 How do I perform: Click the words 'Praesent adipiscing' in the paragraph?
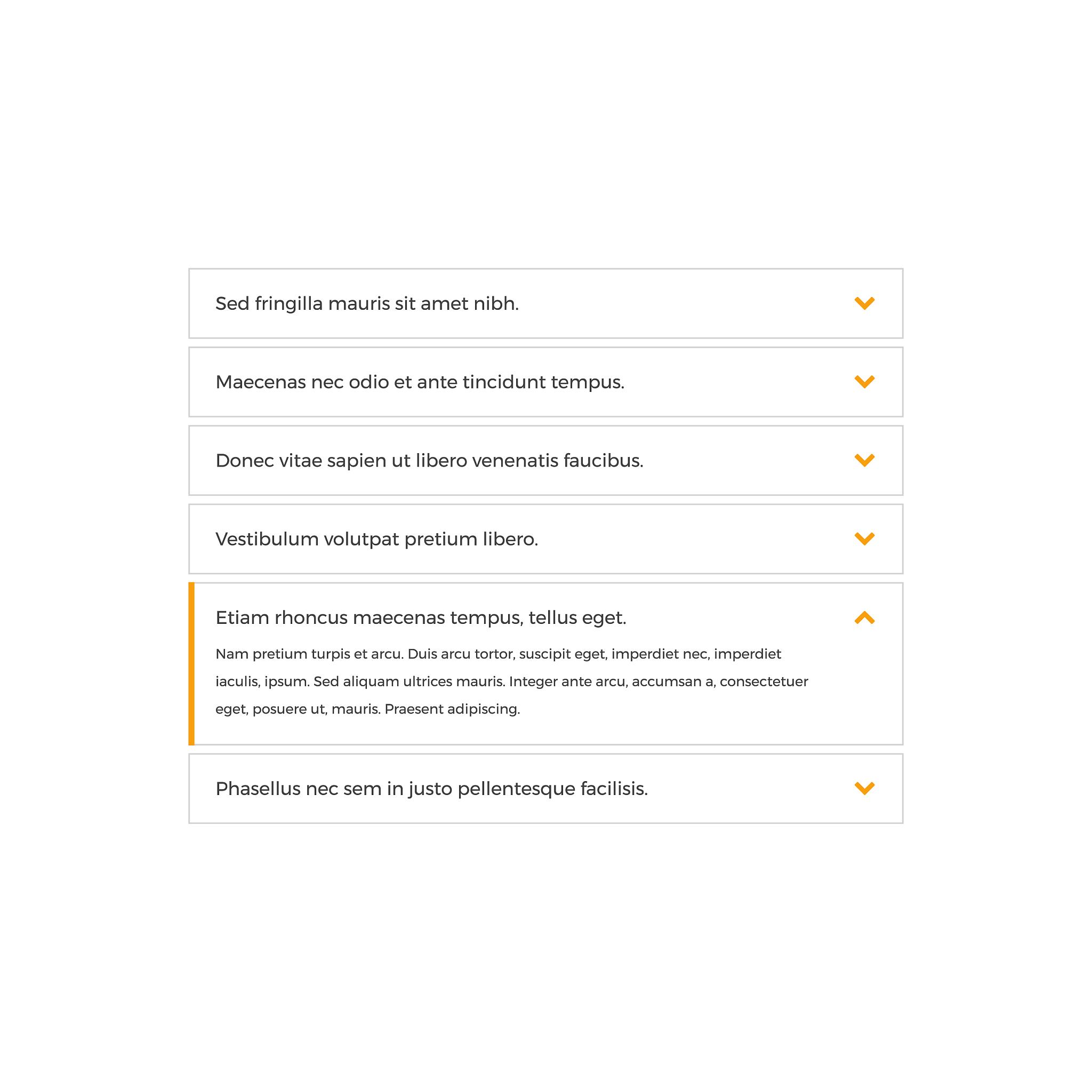(452, 709)
